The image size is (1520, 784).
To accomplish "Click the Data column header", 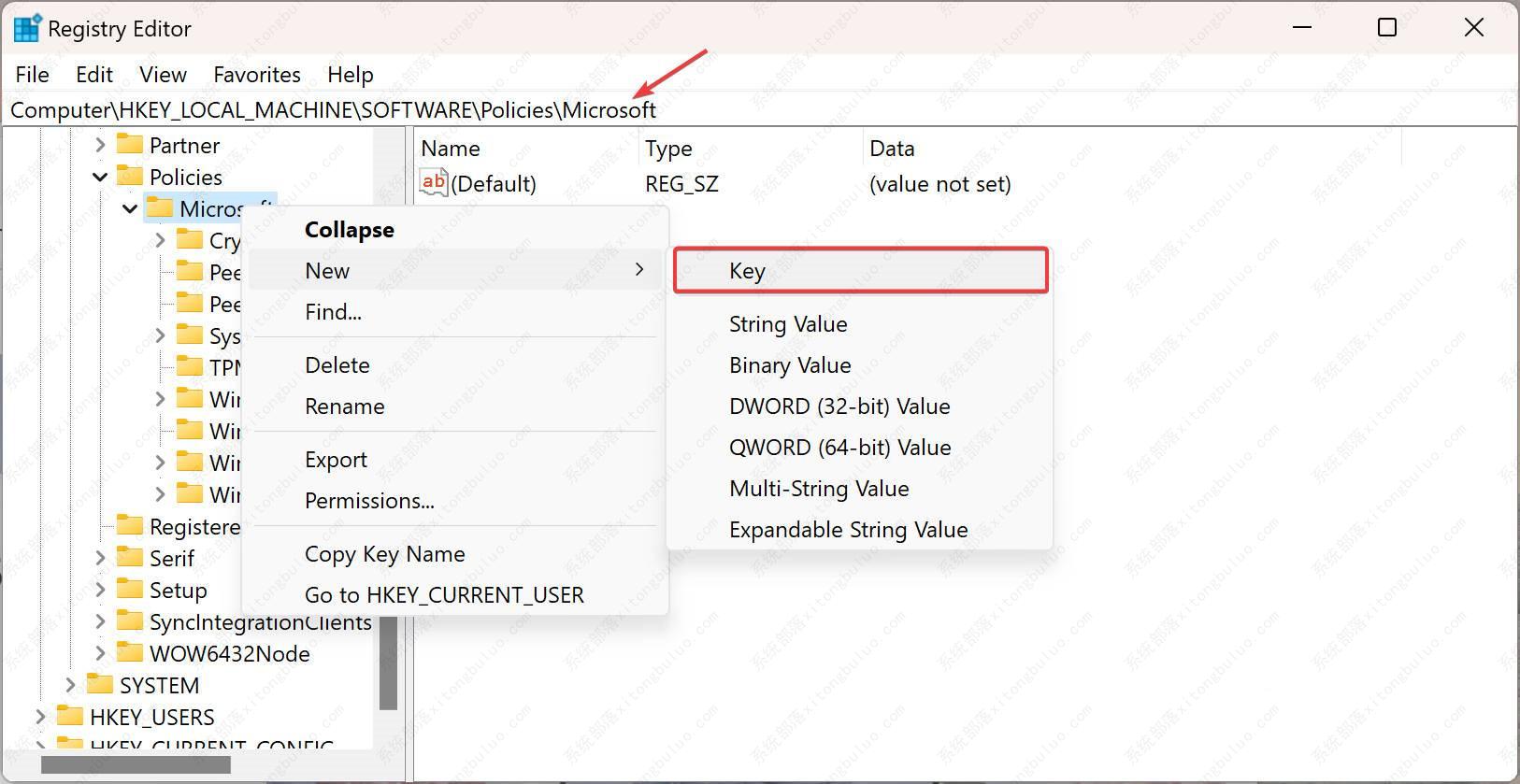I will (1132, 148).
